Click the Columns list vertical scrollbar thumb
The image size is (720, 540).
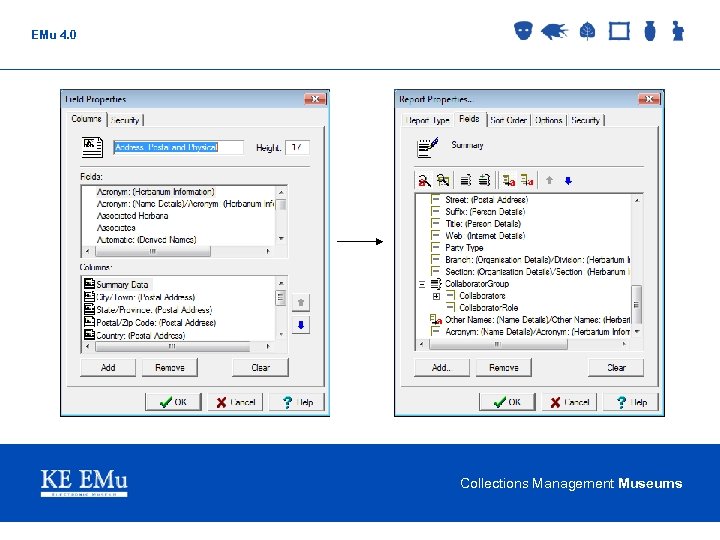(281, 298)
